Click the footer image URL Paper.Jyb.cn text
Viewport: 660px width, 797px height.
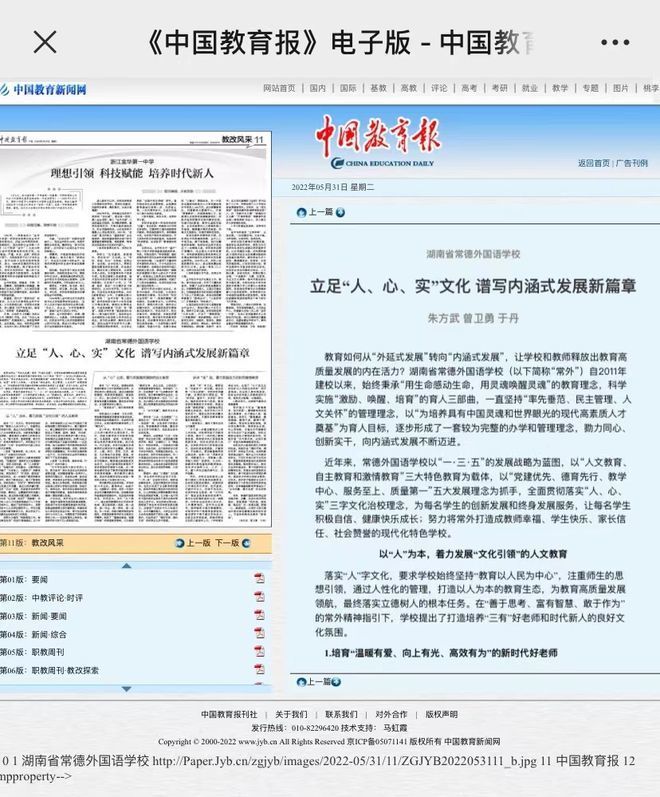pyautogui.click(x=344, y=761)
